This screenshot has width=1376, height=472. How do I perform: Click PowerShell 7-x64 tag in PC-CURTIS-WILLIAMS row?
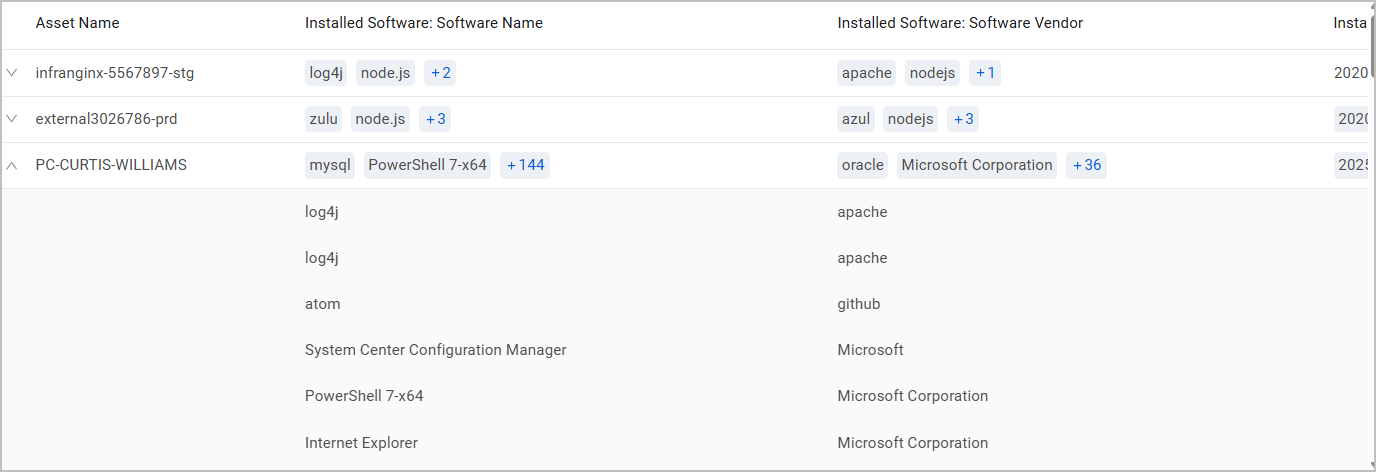coord(428,165)
